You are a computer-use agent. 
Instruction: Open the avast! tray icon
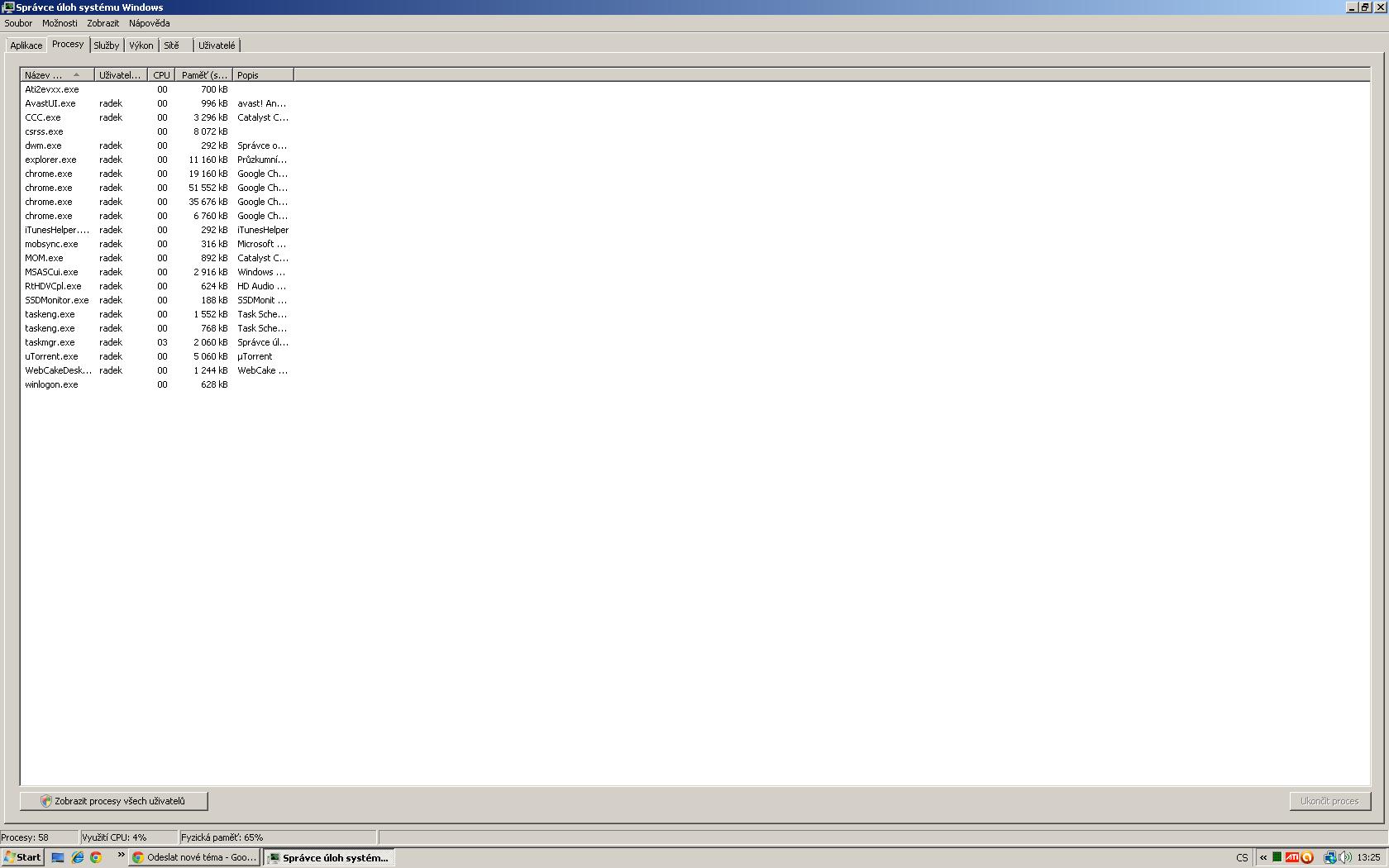click(1308, 857)
